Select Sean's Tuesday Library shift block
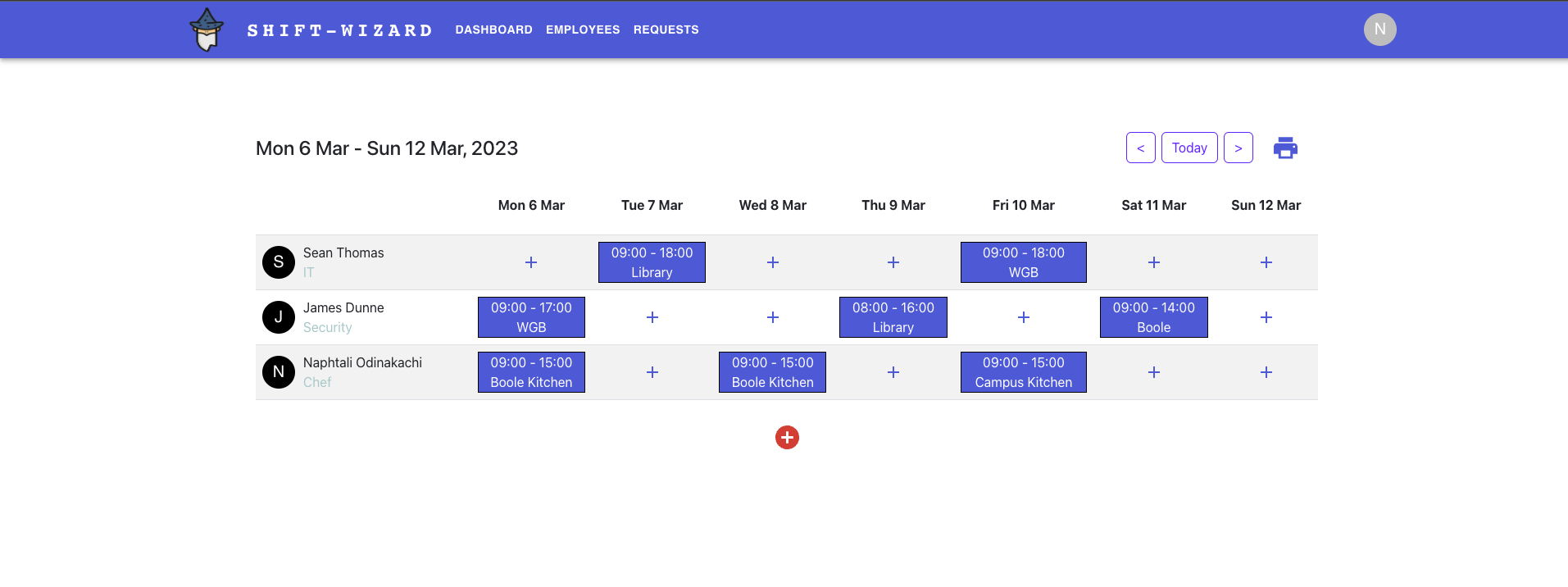 click(651, 262)
